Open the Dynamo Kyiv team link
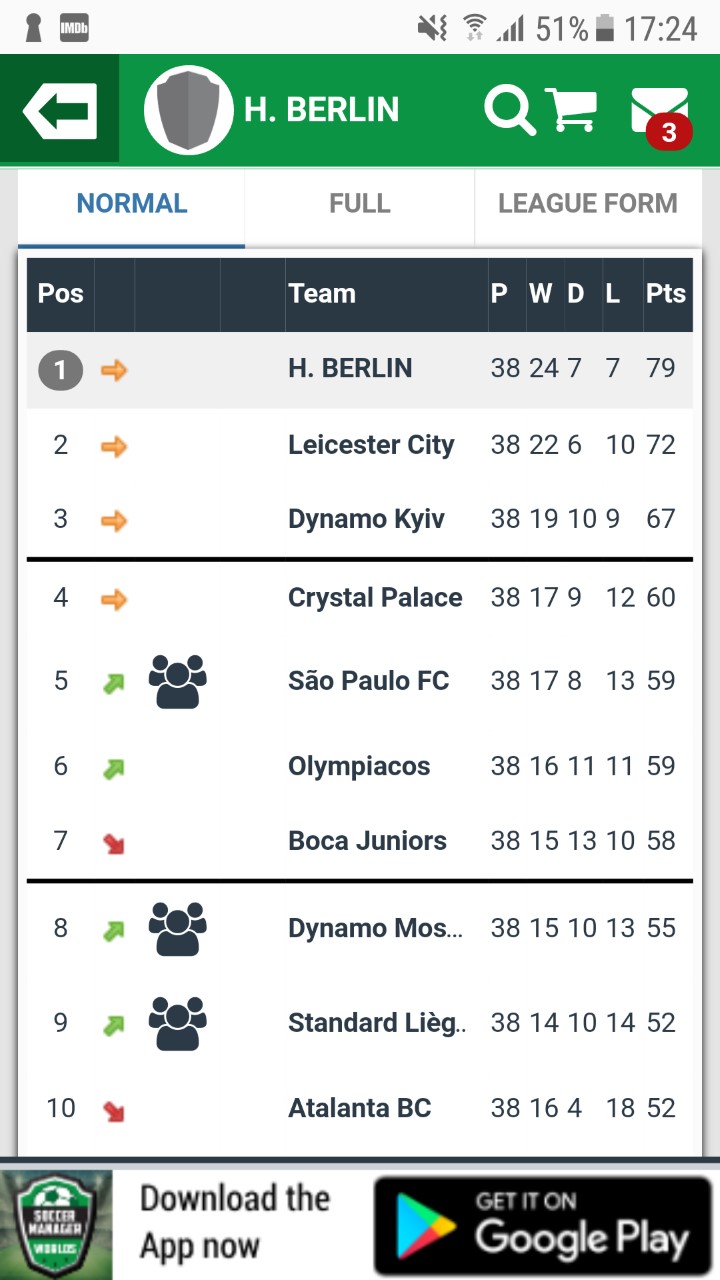Image resolution: width=720 pixels, height=1280 pixels. [366, 519]
